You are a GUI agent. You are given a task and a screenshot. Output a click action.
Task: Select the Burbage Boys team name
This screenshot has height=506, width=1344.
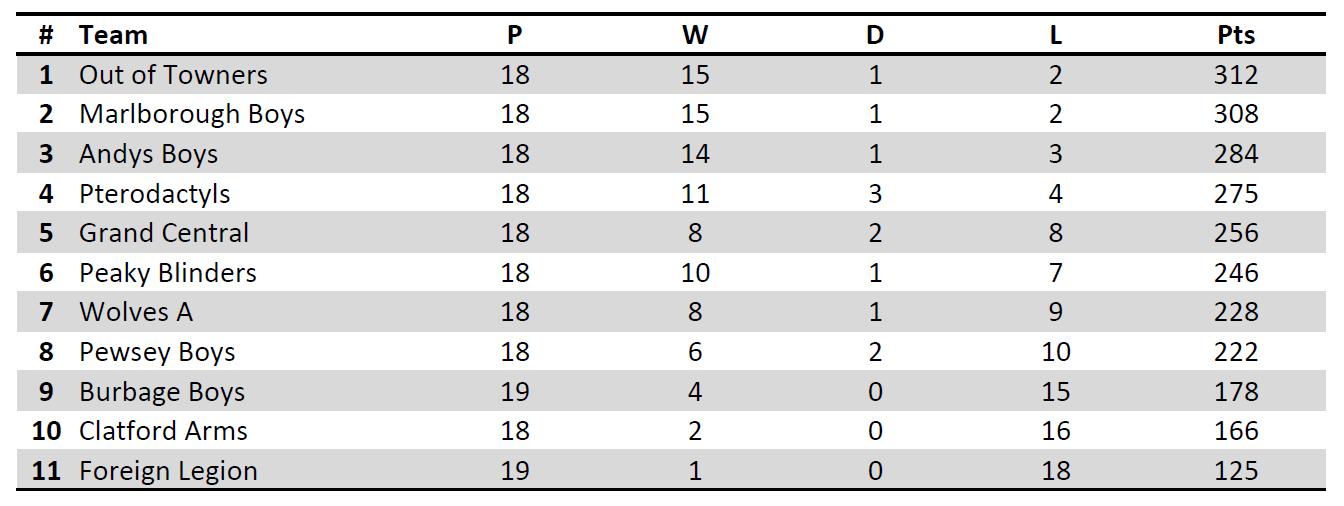(162, 392)
